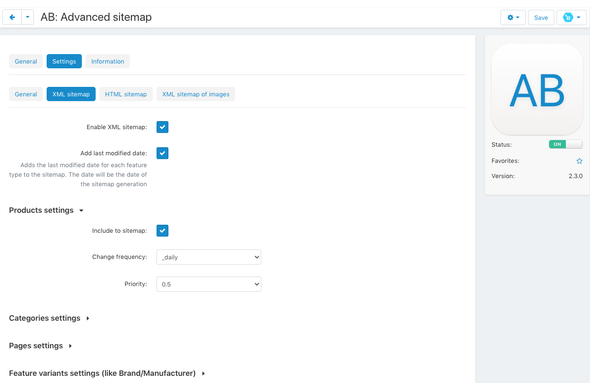590x391 pixels.
Task: Open the Change frequency dropdown
Action: 209,257
